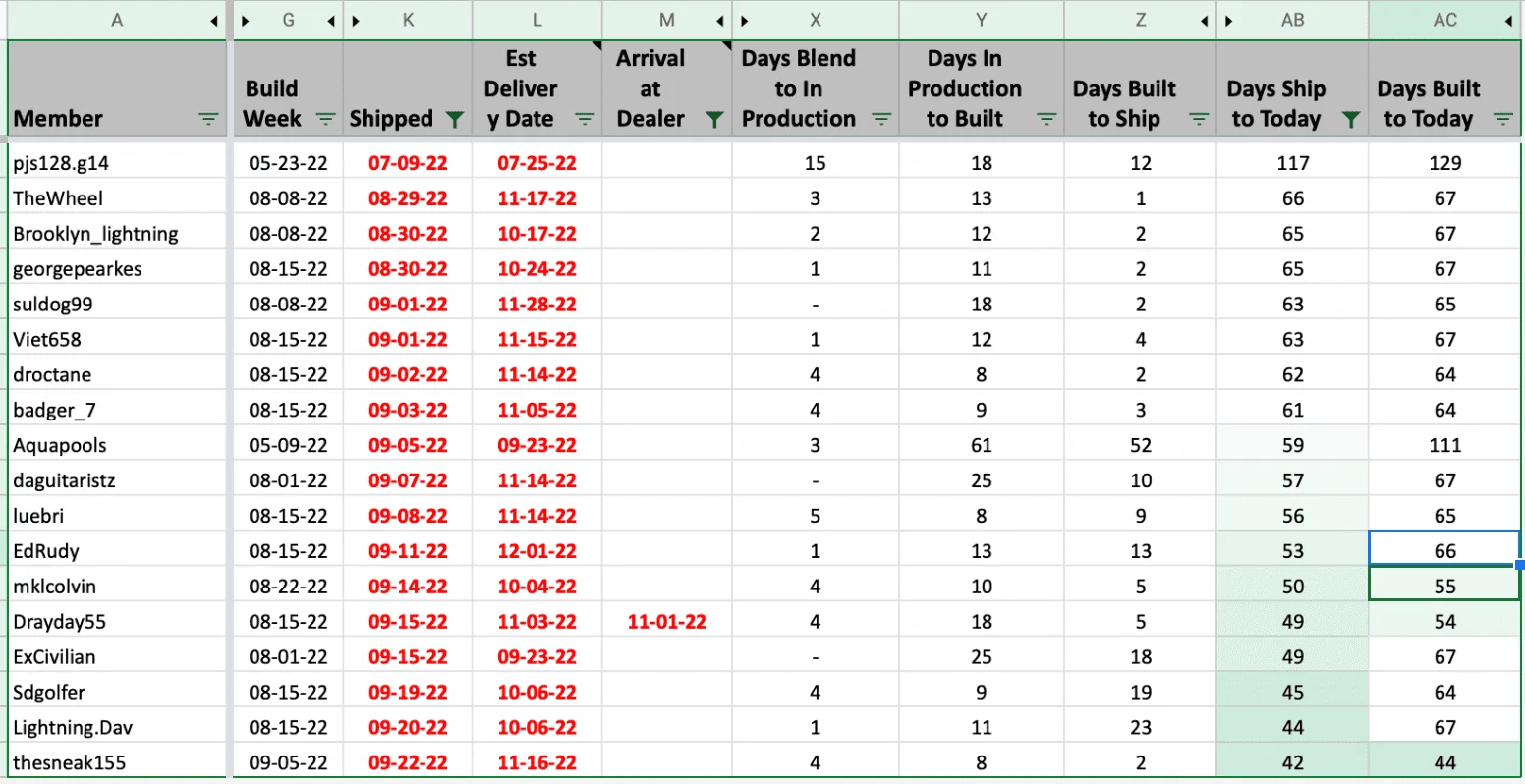Open the Arrival at Dealer filter icon
Image resolution: width=1525 pixels, height=784 pixels.
[714, 119]
